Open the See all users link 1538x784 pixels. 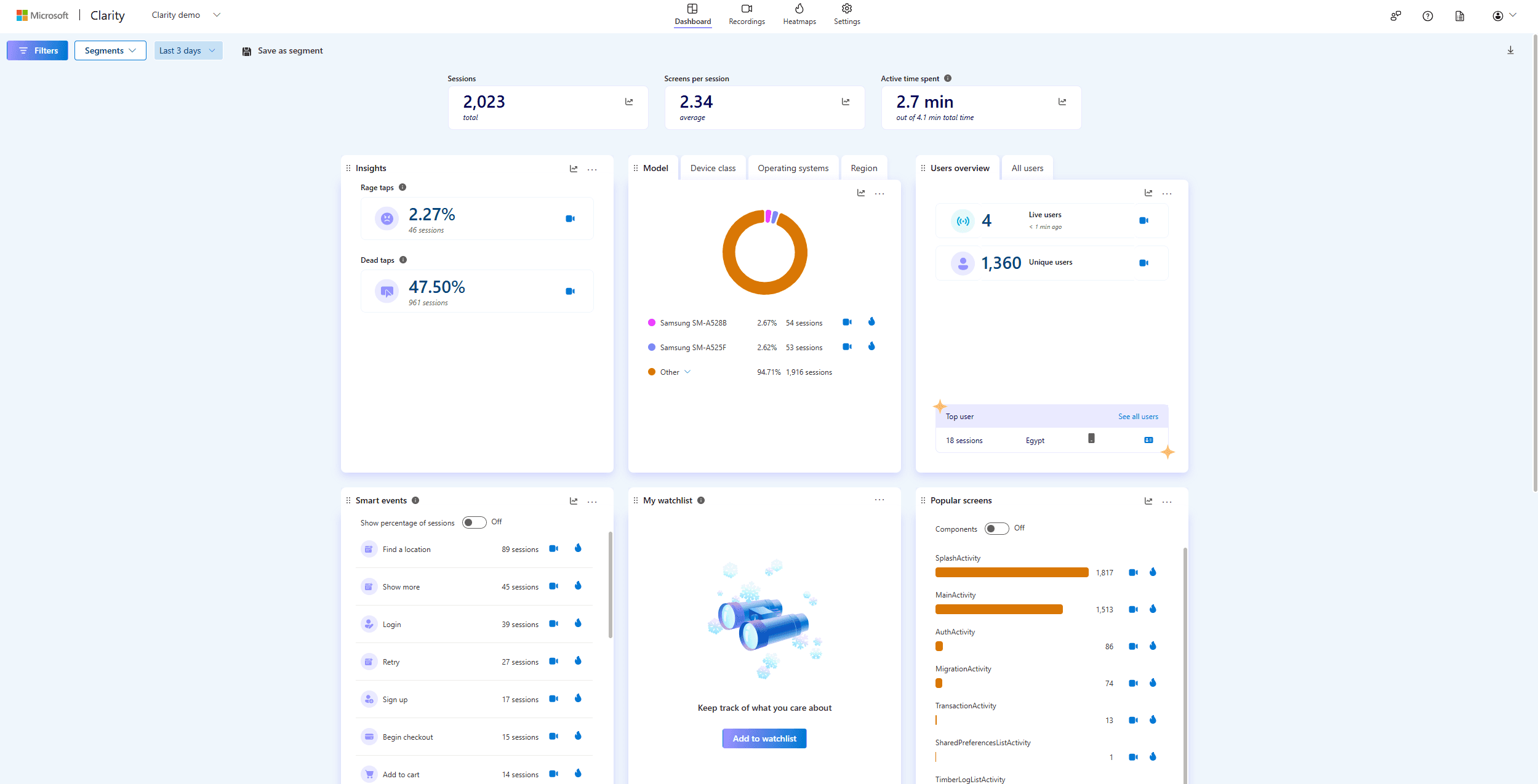coord(1137,417)
